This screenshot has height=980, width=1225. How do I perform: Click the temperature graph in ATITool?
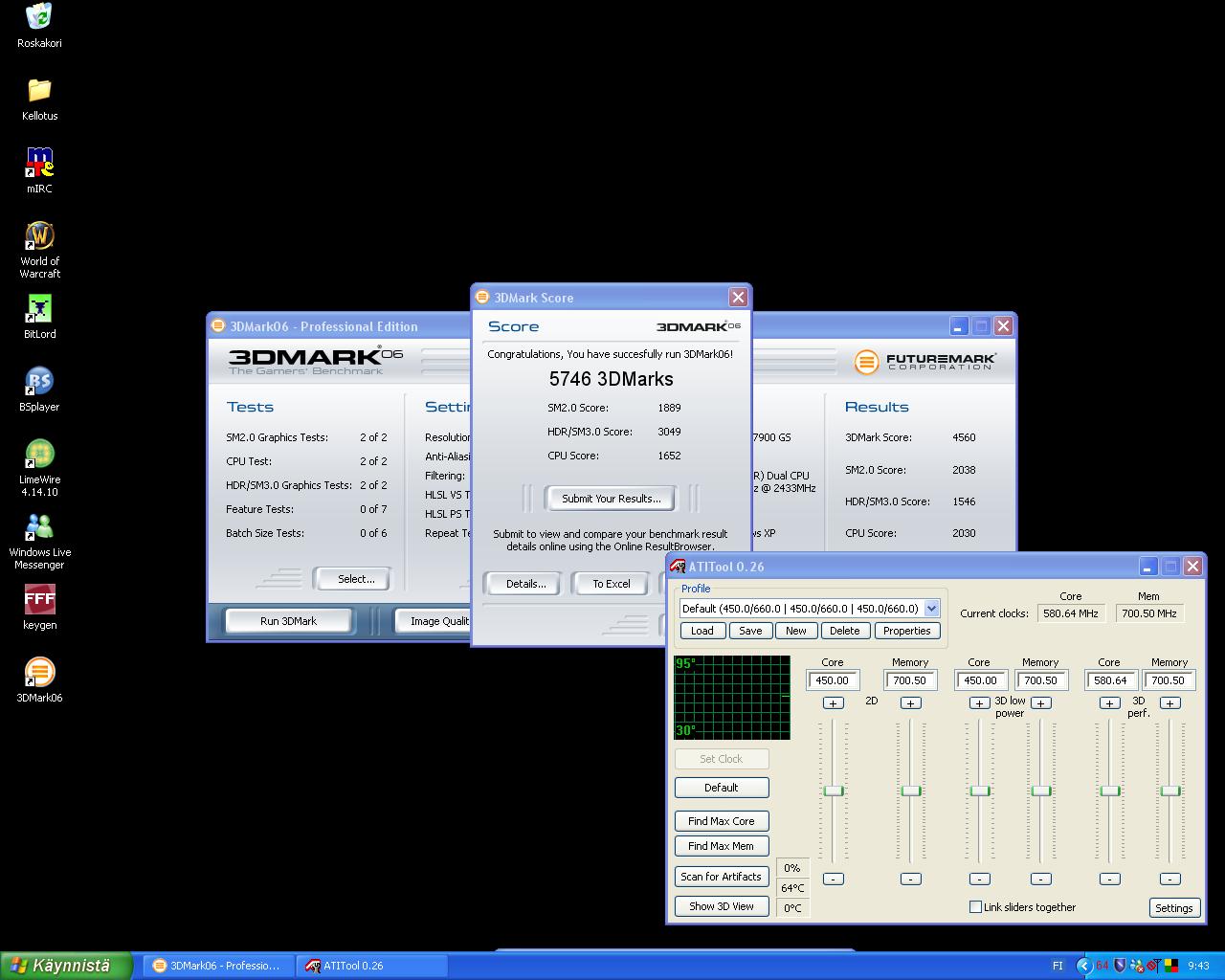coord(732,698)
